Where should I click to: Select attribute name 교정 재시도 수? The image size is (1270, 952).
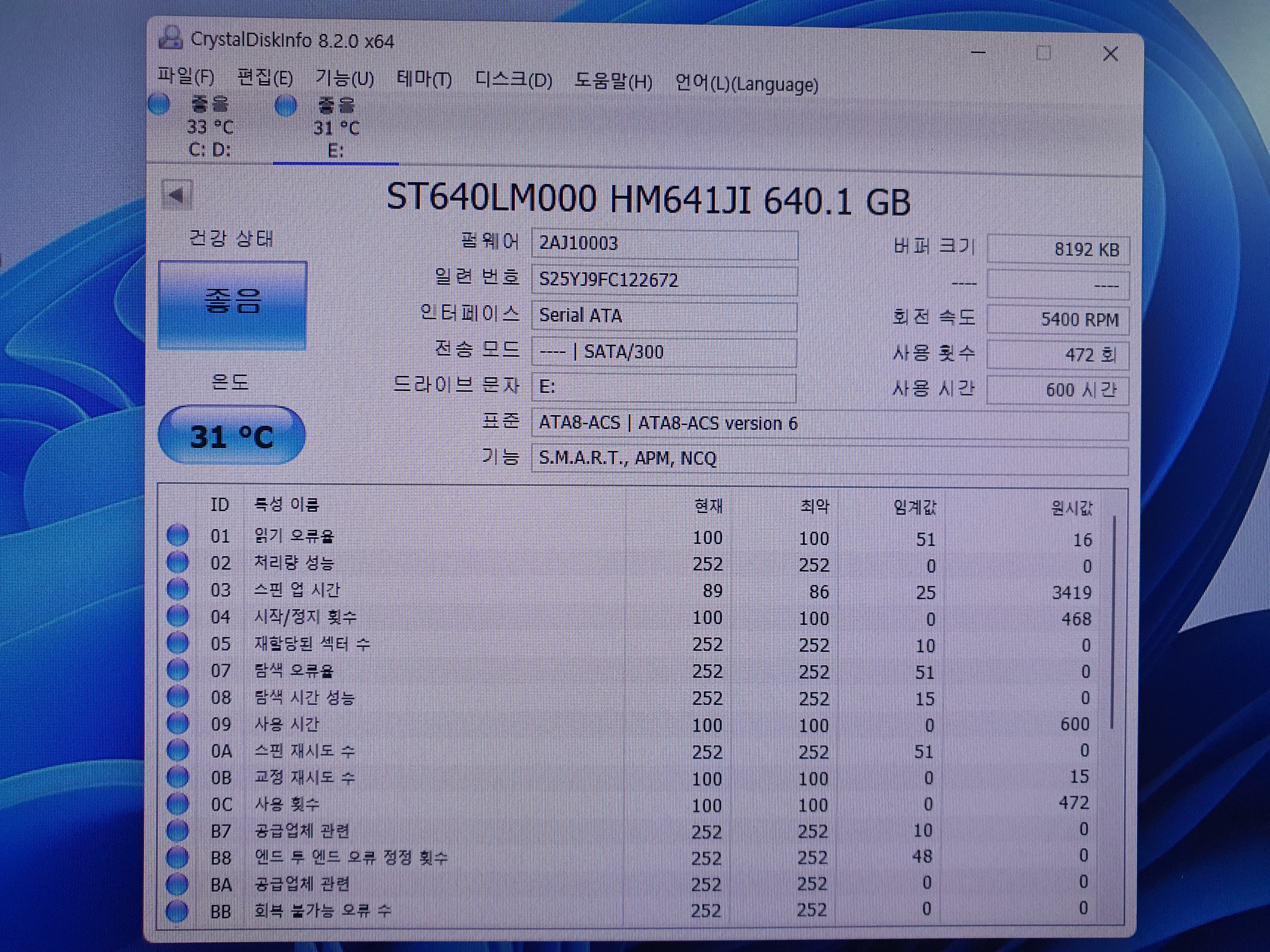tap(304, 778)
